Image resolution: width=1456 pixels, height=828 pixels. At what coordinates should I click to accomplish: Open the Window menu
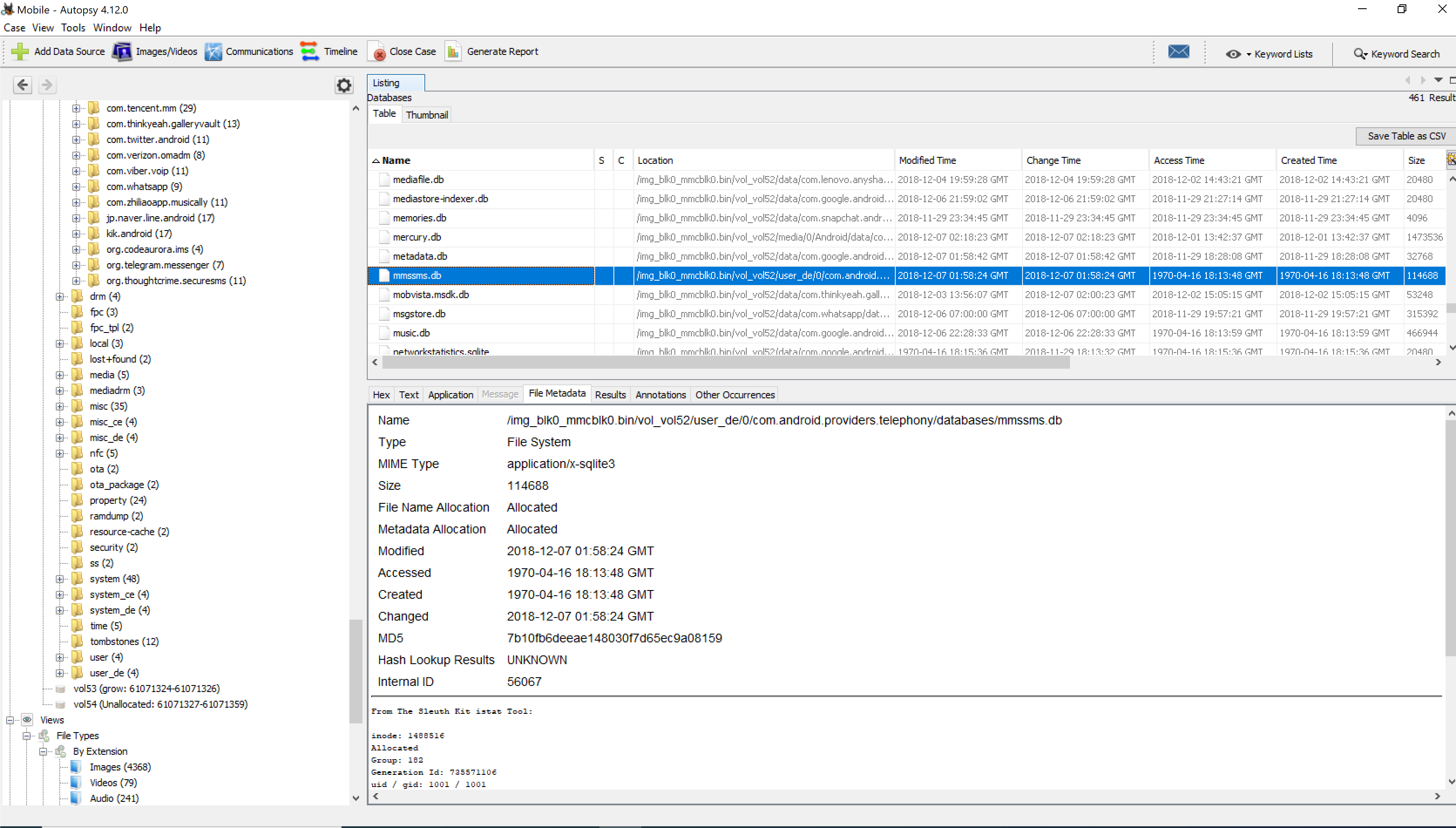tap(112, 28)
